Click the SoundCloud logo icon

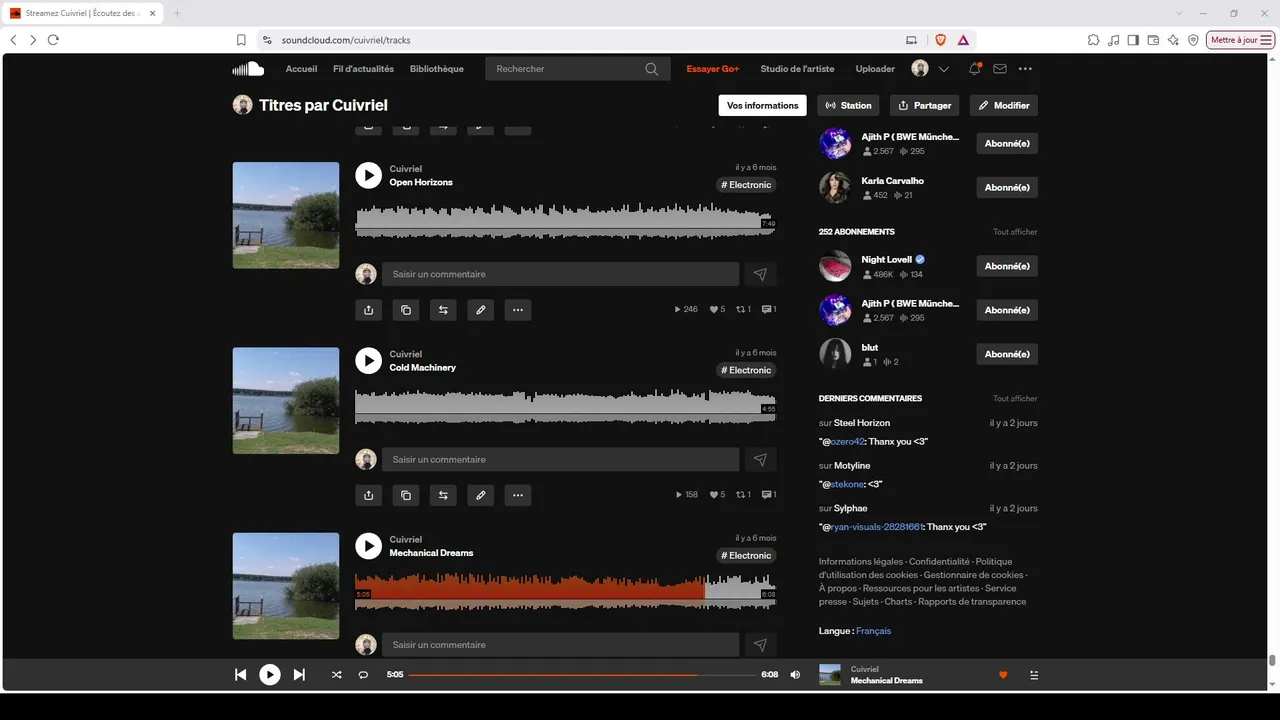pyautogui.click(x=248, y=69)
